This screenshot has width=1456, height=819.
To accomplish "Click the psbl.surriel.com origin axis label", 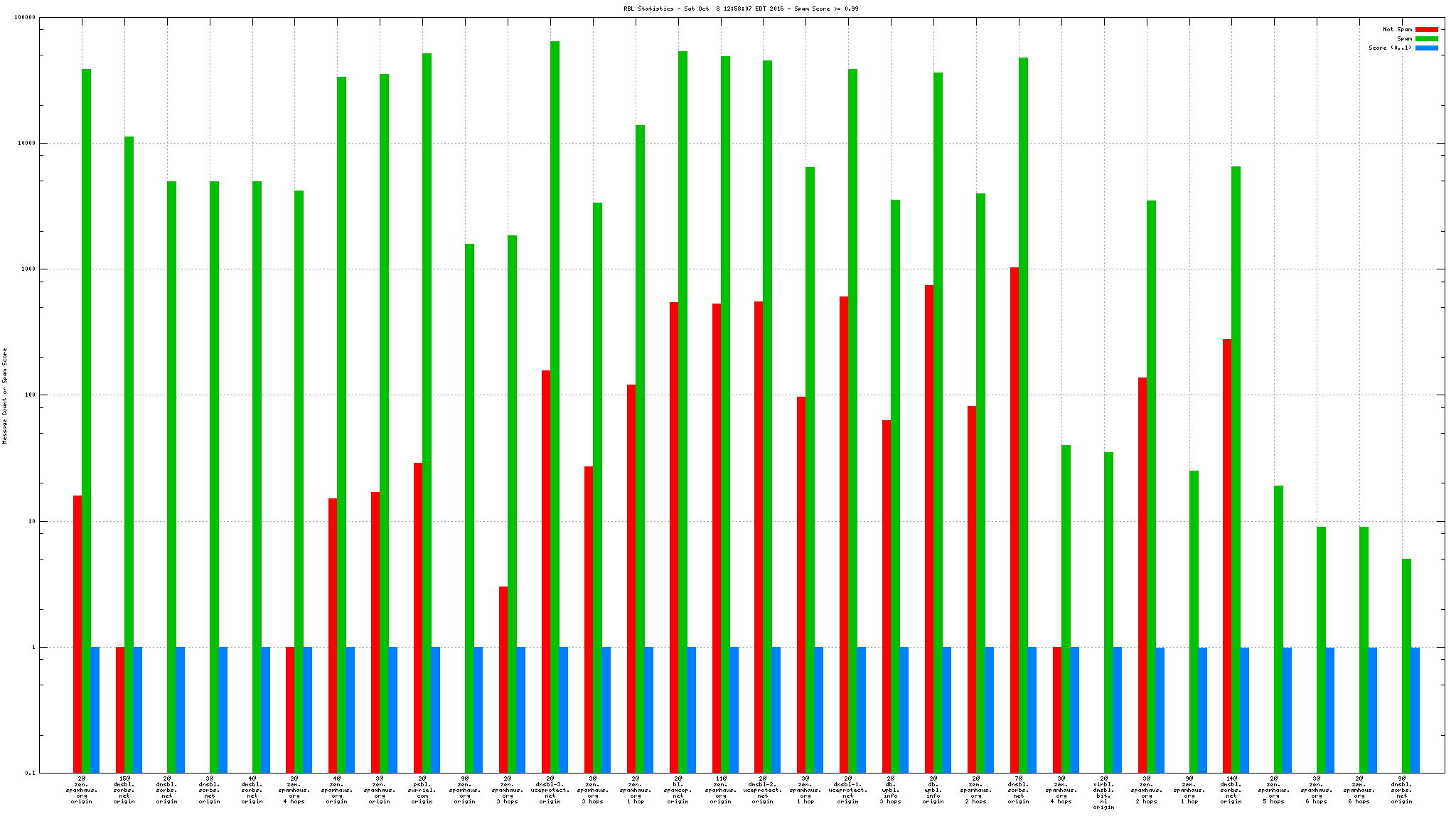I will point(422,790).
